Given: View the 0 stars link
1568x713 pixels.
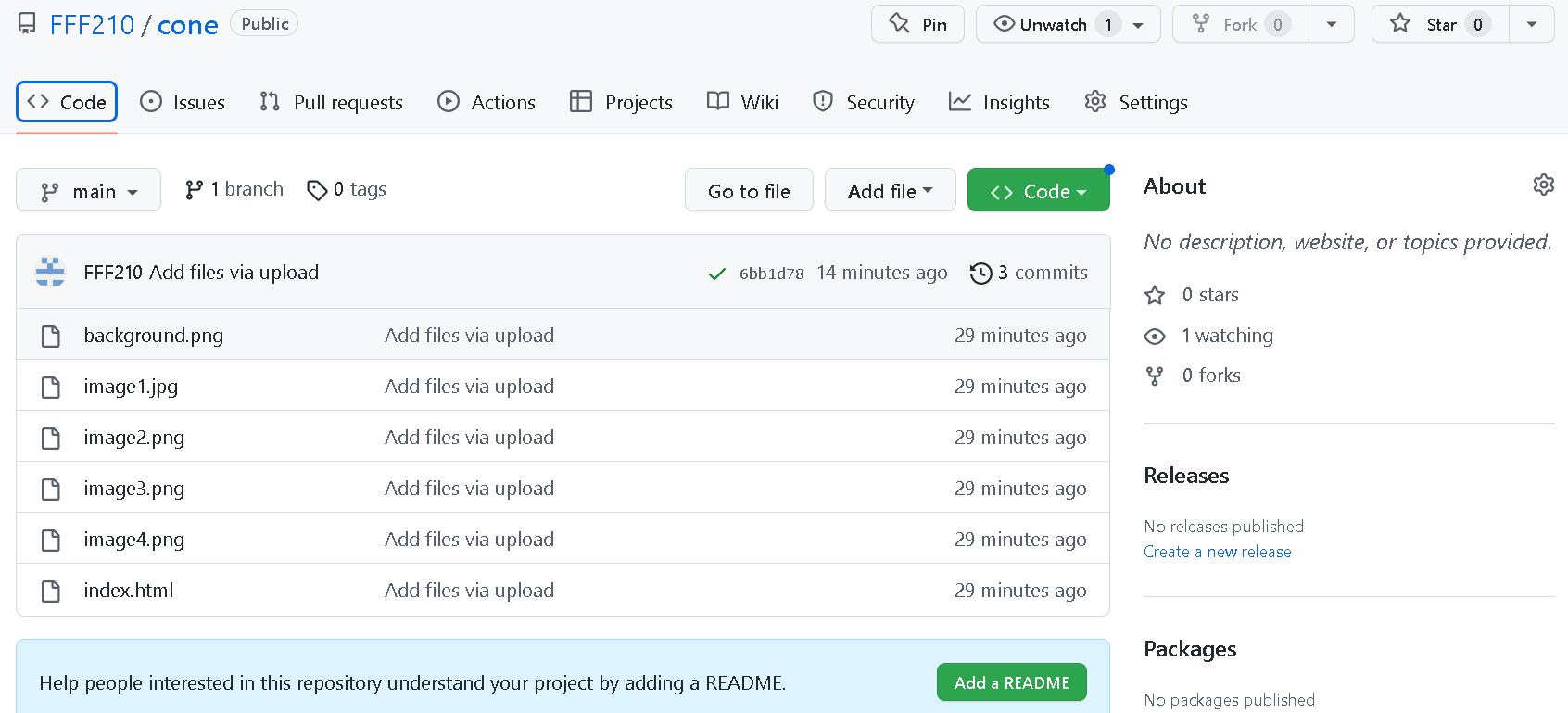Looking at the screenshot, I should (x=1192, y=295).
